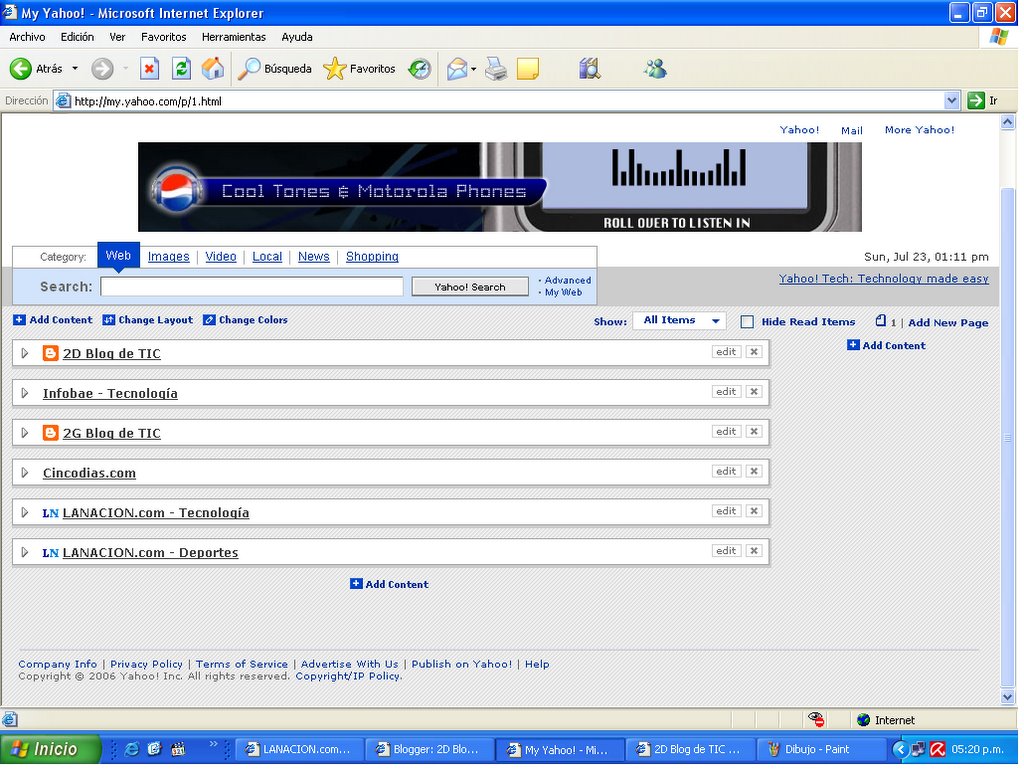Remove the 2D Blog de TIC module with X
The width and height of the screenshot is (1024, 773).
(x=754, y=352)
